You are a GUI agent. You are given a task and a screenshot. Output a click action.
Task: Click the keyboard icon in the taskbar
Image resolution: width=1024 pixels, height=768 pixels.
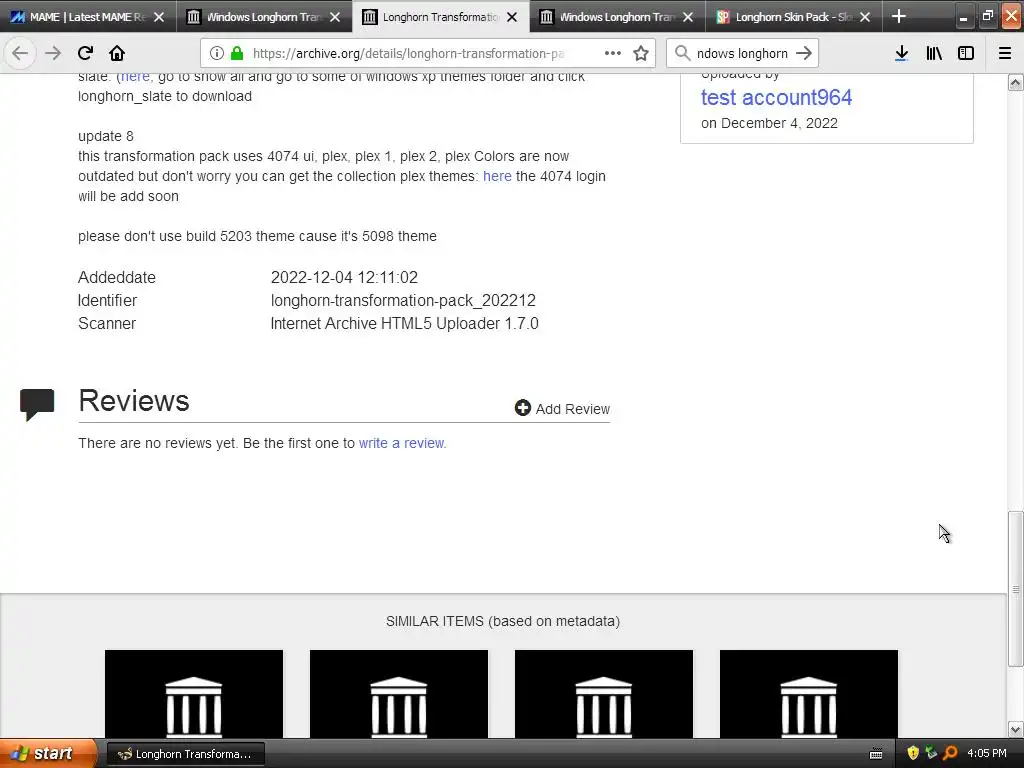[x=876, y=754]
